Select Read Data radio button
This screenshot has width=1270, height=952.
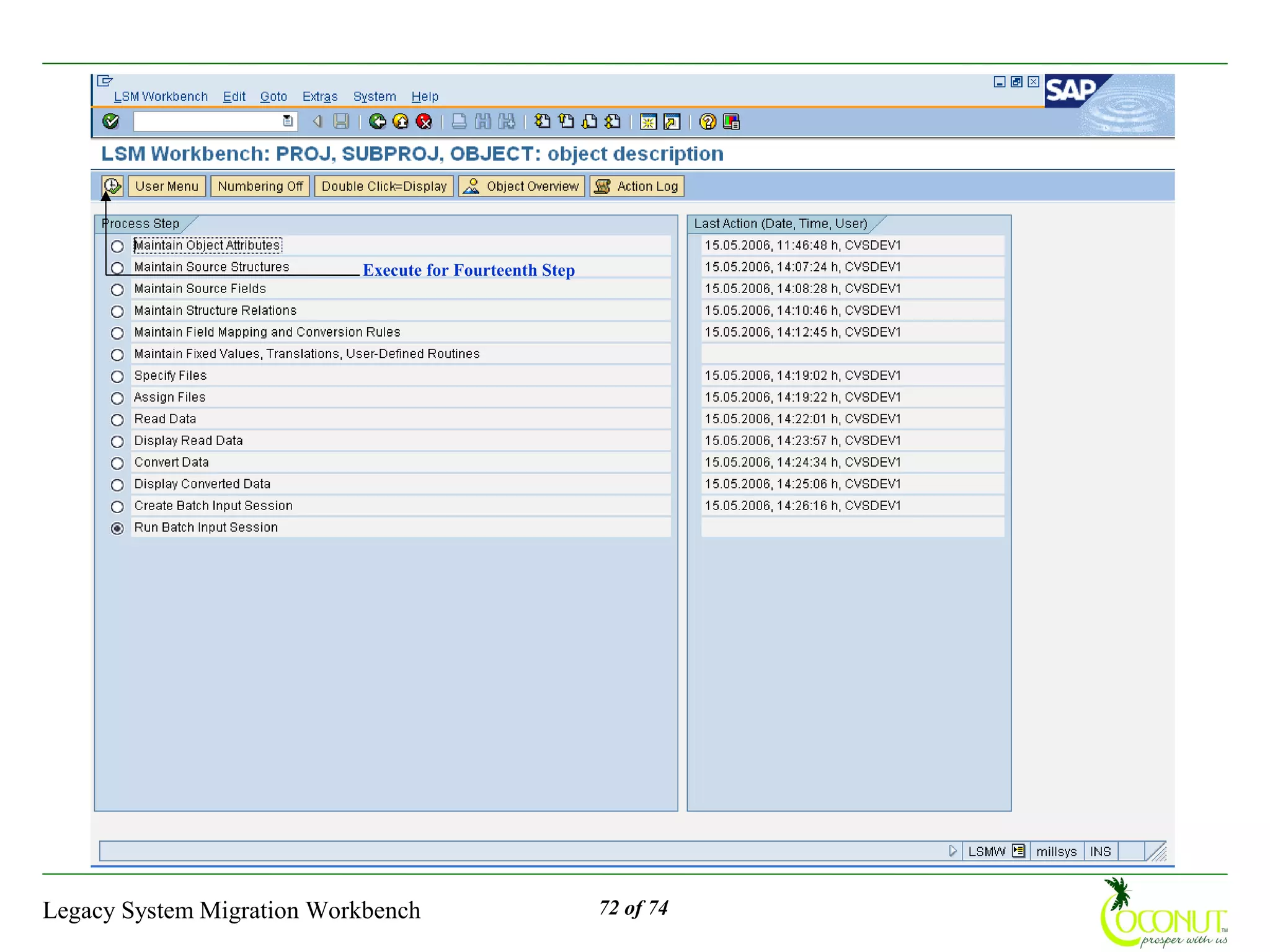117,420
